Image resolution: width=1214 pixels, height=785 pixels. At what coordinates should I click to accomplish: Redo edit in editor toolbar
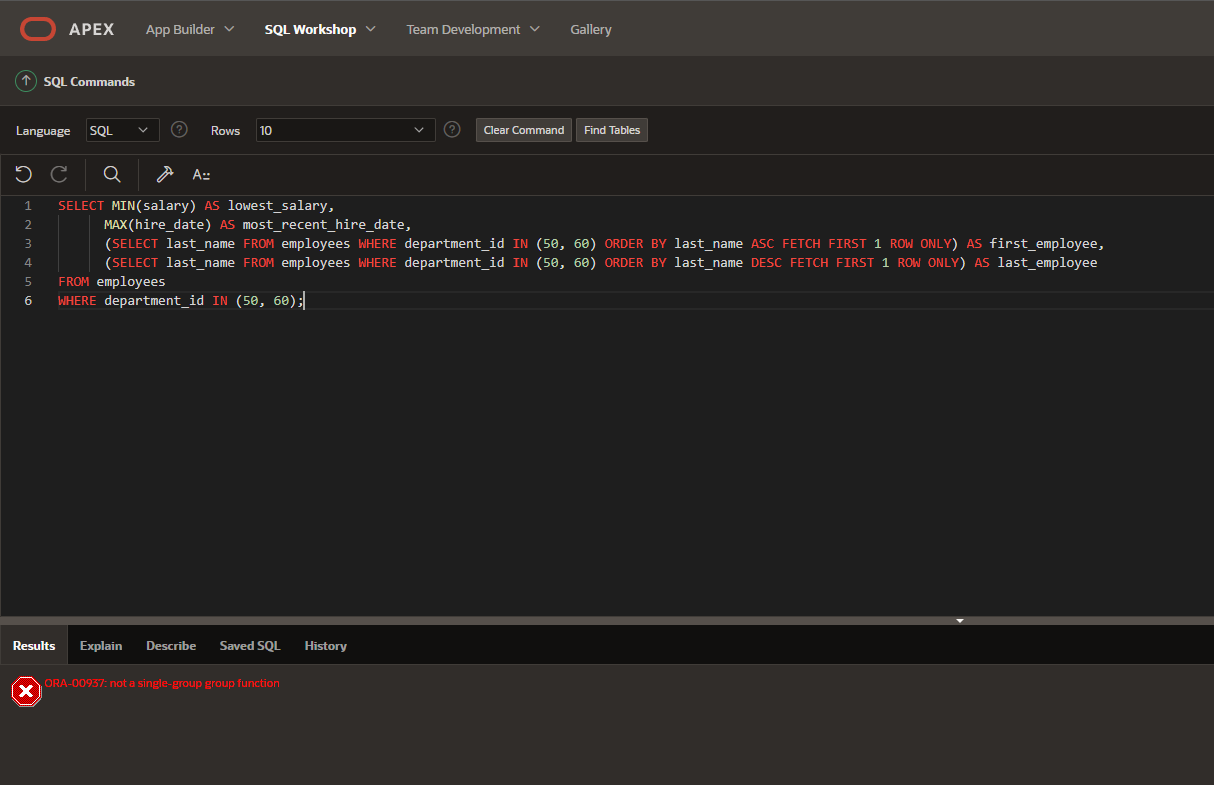click(x=59, y=174)
